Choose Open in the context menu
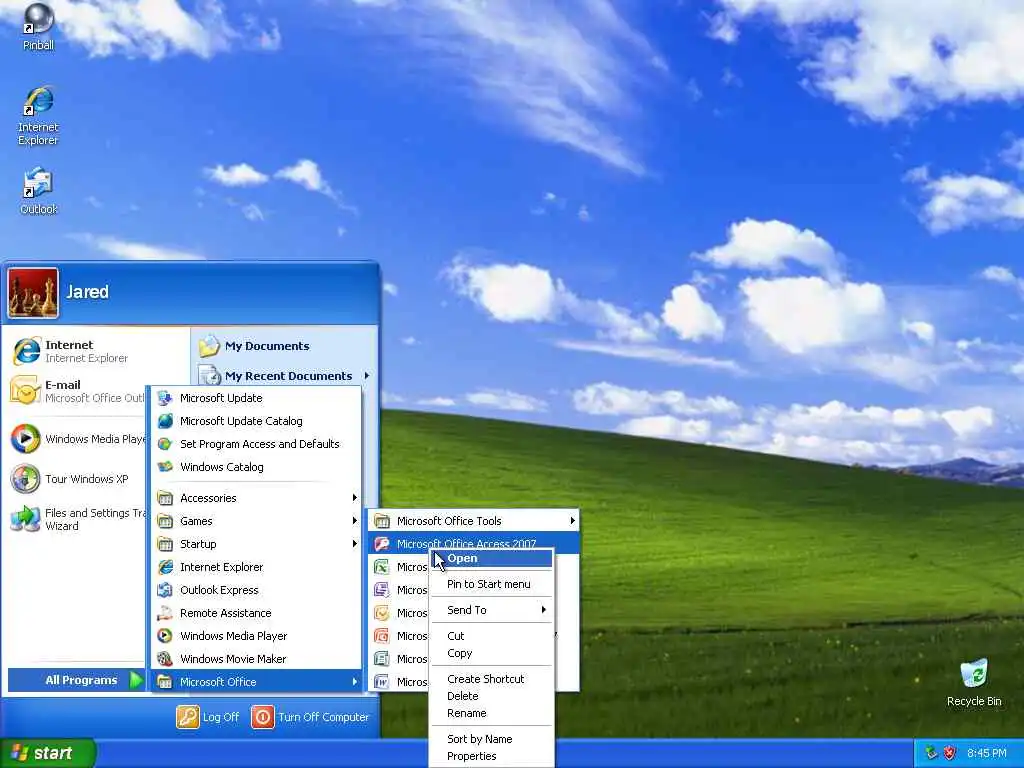The width and height of the screenshot is (1024, 768). tap(492, 558)
